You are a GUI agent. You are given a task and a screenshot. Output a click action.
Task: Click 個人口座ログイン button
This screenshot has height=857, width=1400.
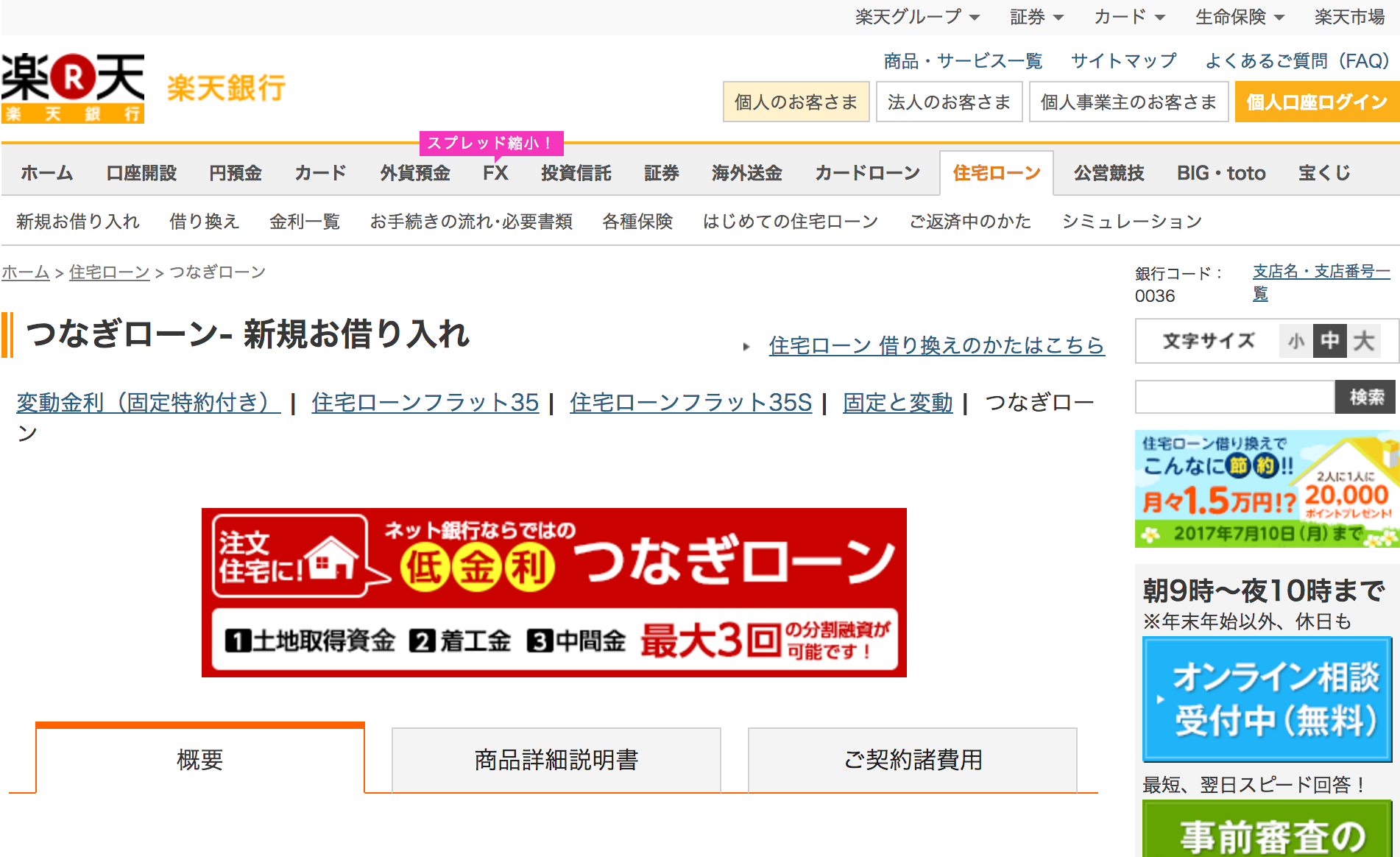tap(1317, 102)
